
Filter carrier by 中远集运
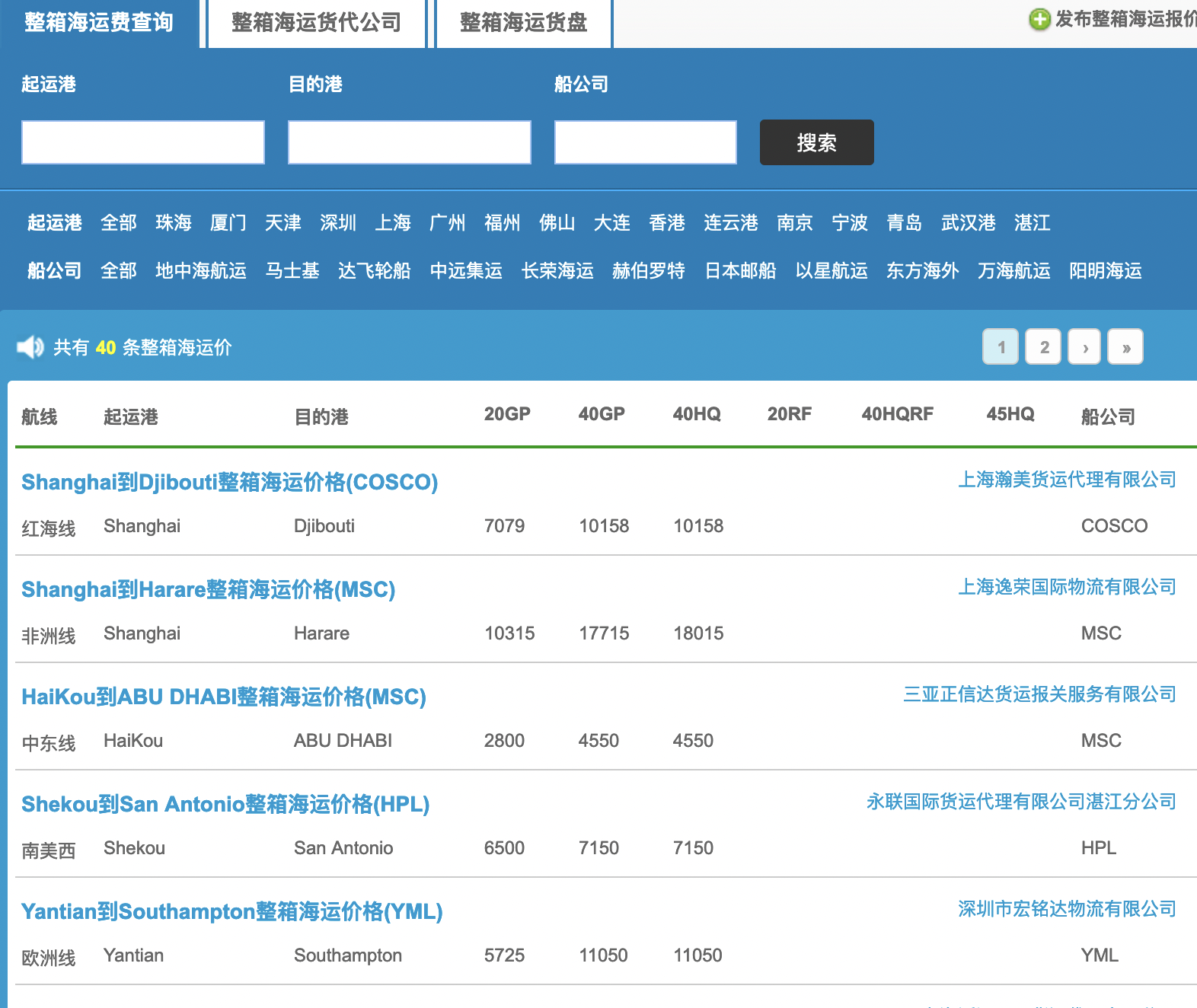466,271
